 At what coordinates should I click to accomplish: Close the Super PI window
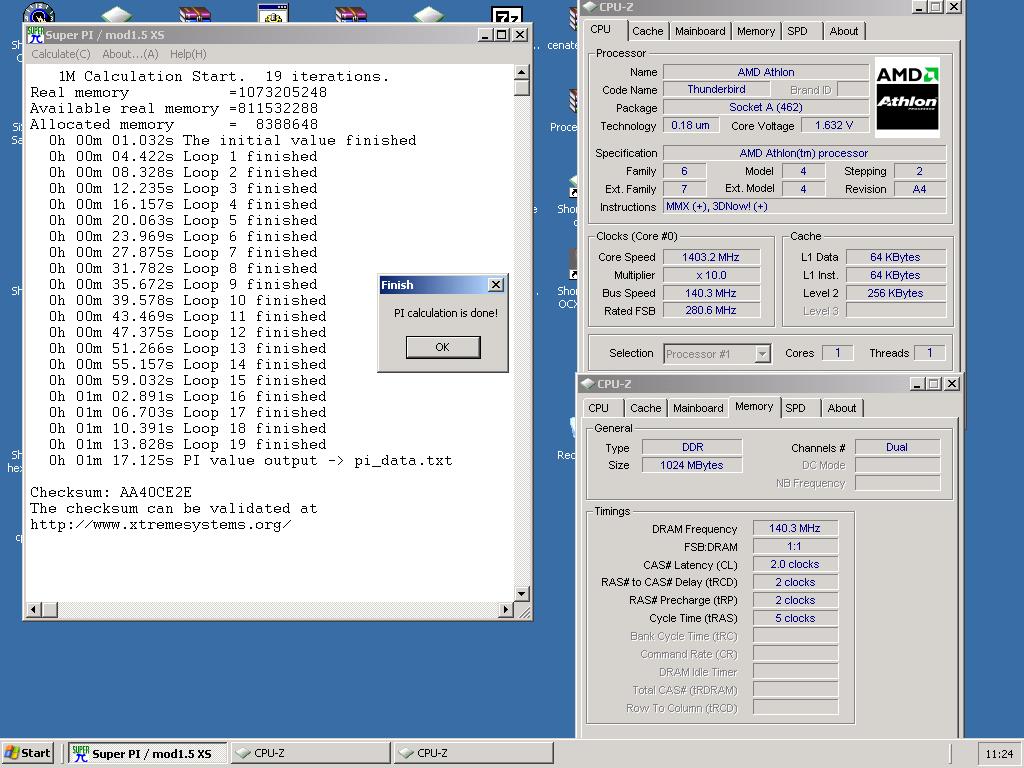tap(520, 35)
